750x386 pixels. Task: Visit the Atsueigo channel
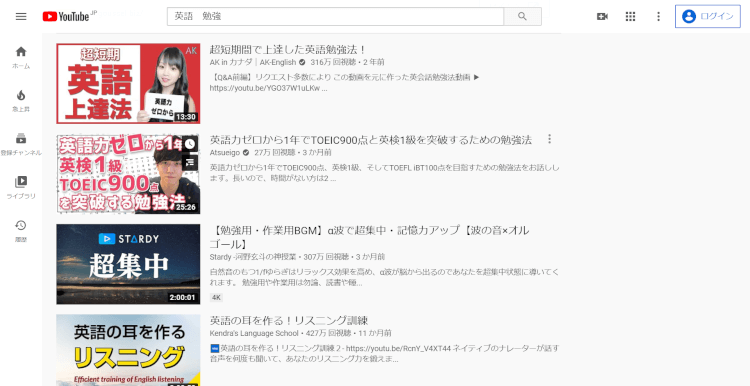pyautogui.click(x=225, y=153)
